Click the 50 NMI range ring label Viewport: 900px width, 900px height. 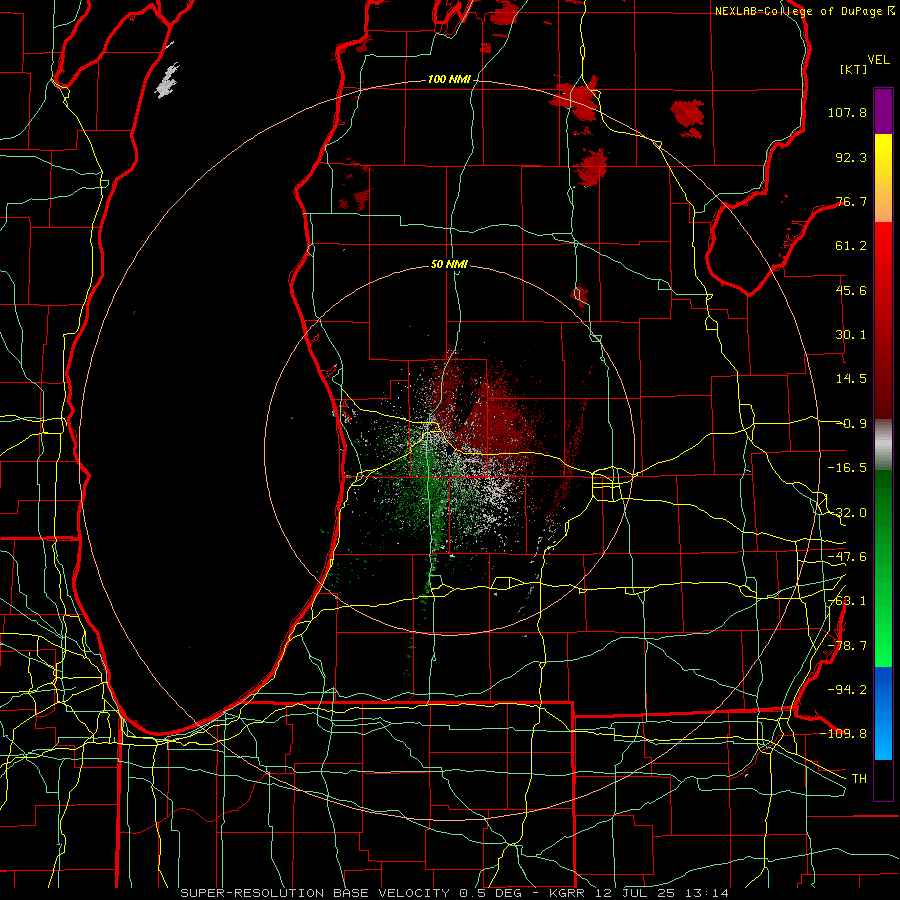tap(449, 265)
